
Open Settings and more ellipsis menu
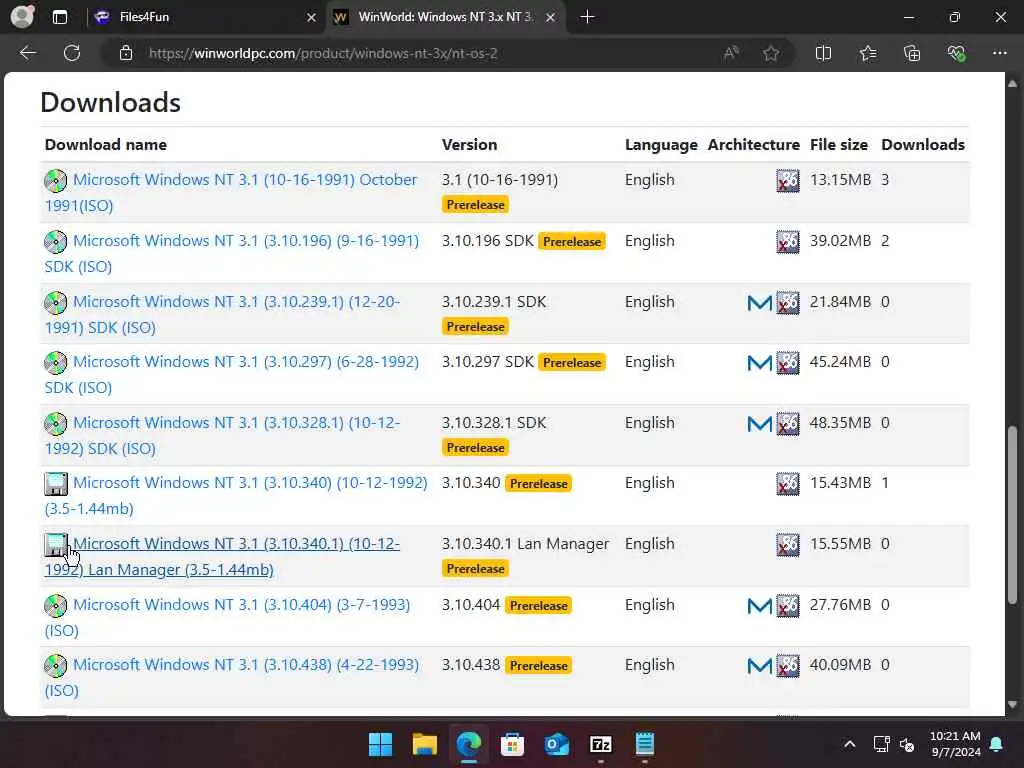click(1000, 53)
